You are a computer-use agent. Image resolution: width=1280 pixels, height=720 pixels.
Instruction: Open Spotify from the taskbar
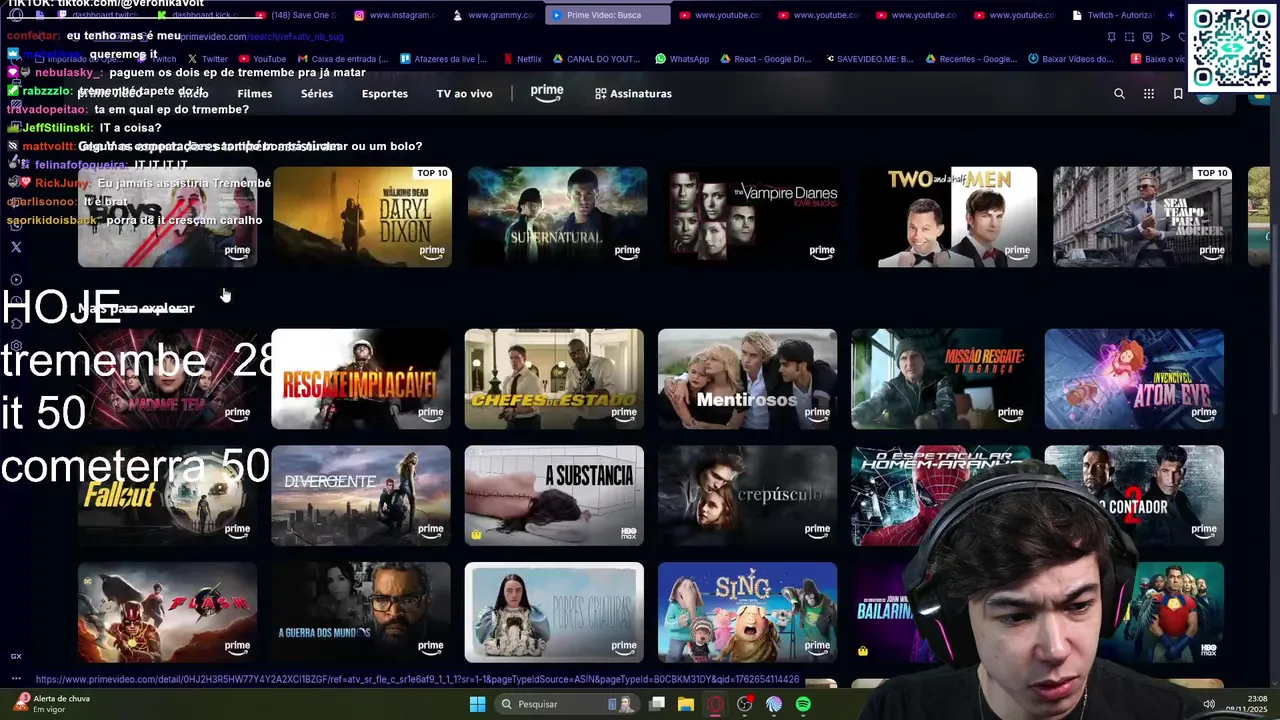803,704
